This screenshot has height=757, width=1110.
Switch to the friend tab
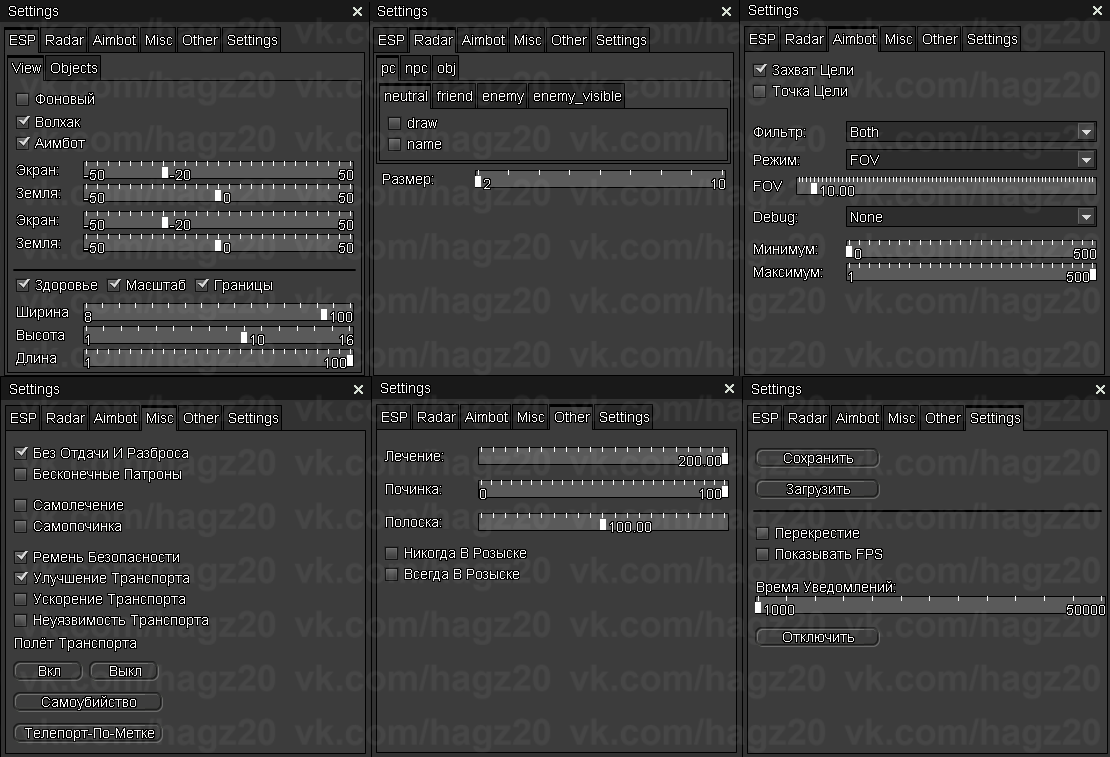point(454,96)
